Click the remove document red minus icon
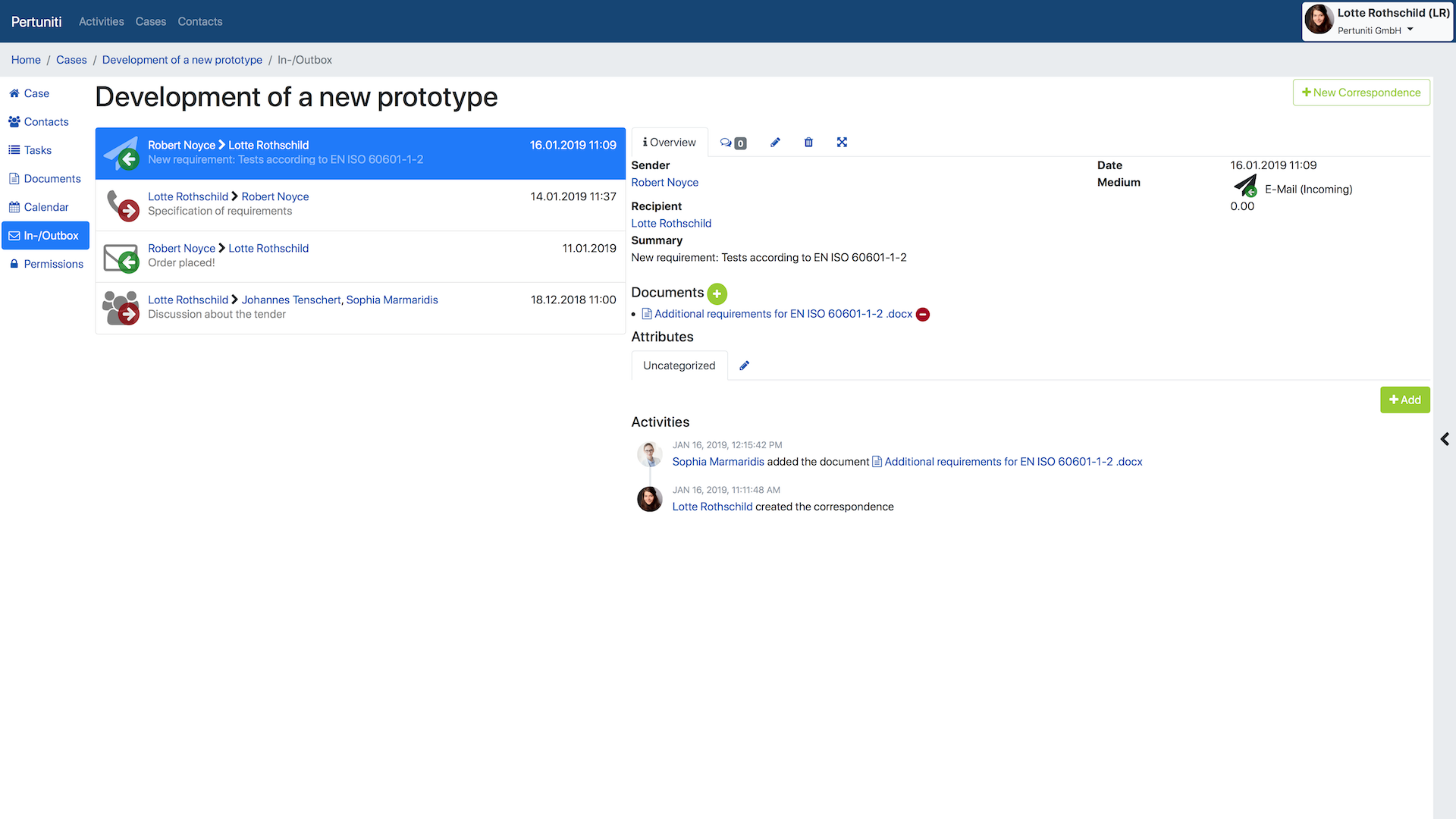 pos(922,314)
